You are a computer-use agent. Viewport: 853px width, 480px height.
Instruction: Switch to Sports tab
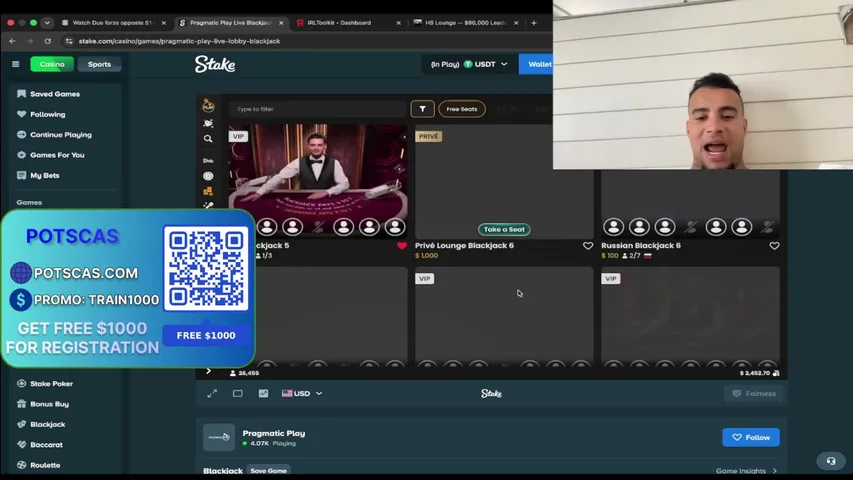(x=99, y=64)
